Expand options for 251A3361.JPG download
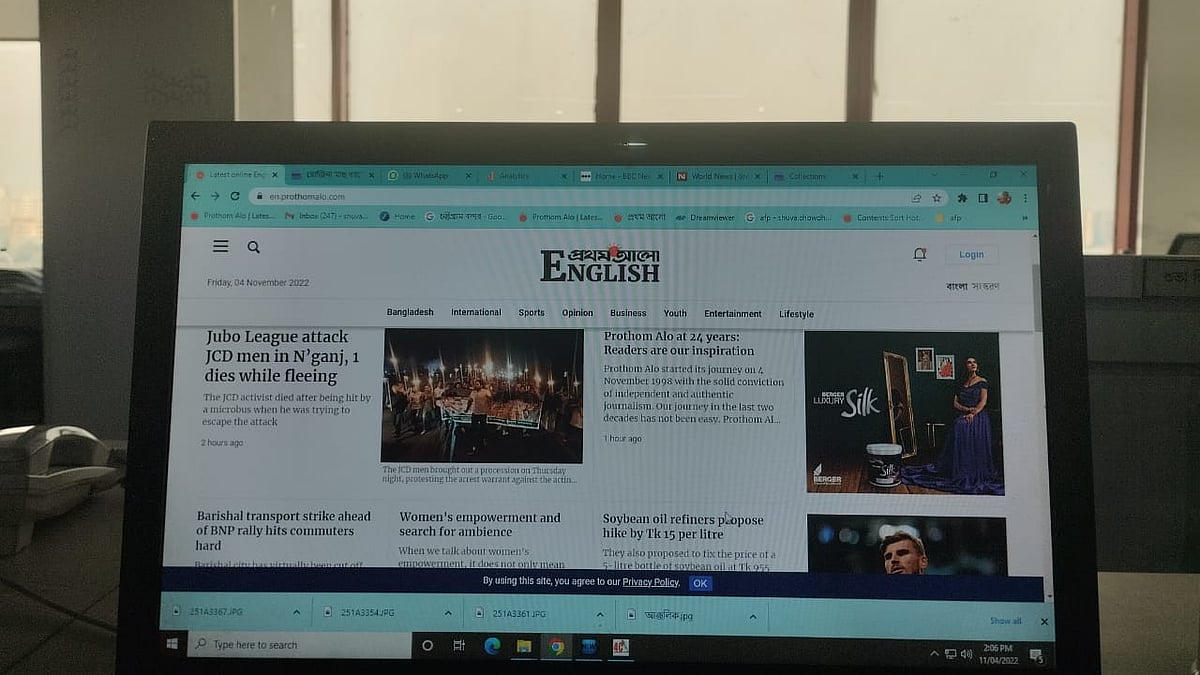The height and width of the screenshot is (675, 1200). tap(600, 614)
